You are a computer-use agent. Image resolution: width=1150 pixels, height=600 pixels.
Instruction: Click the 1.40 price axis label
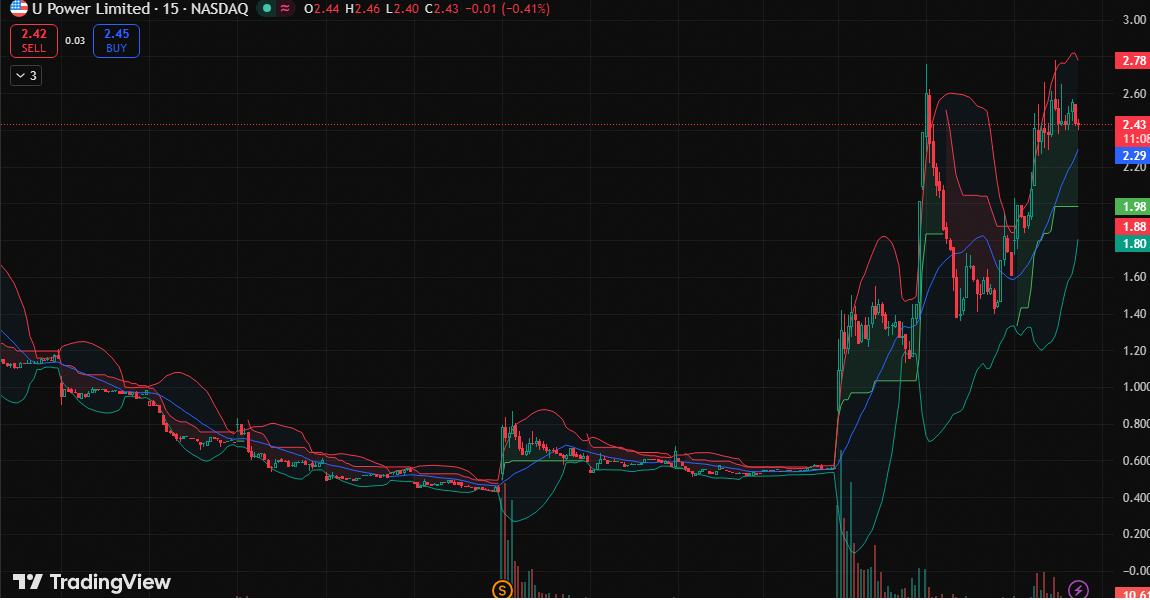pos(1135,314)
